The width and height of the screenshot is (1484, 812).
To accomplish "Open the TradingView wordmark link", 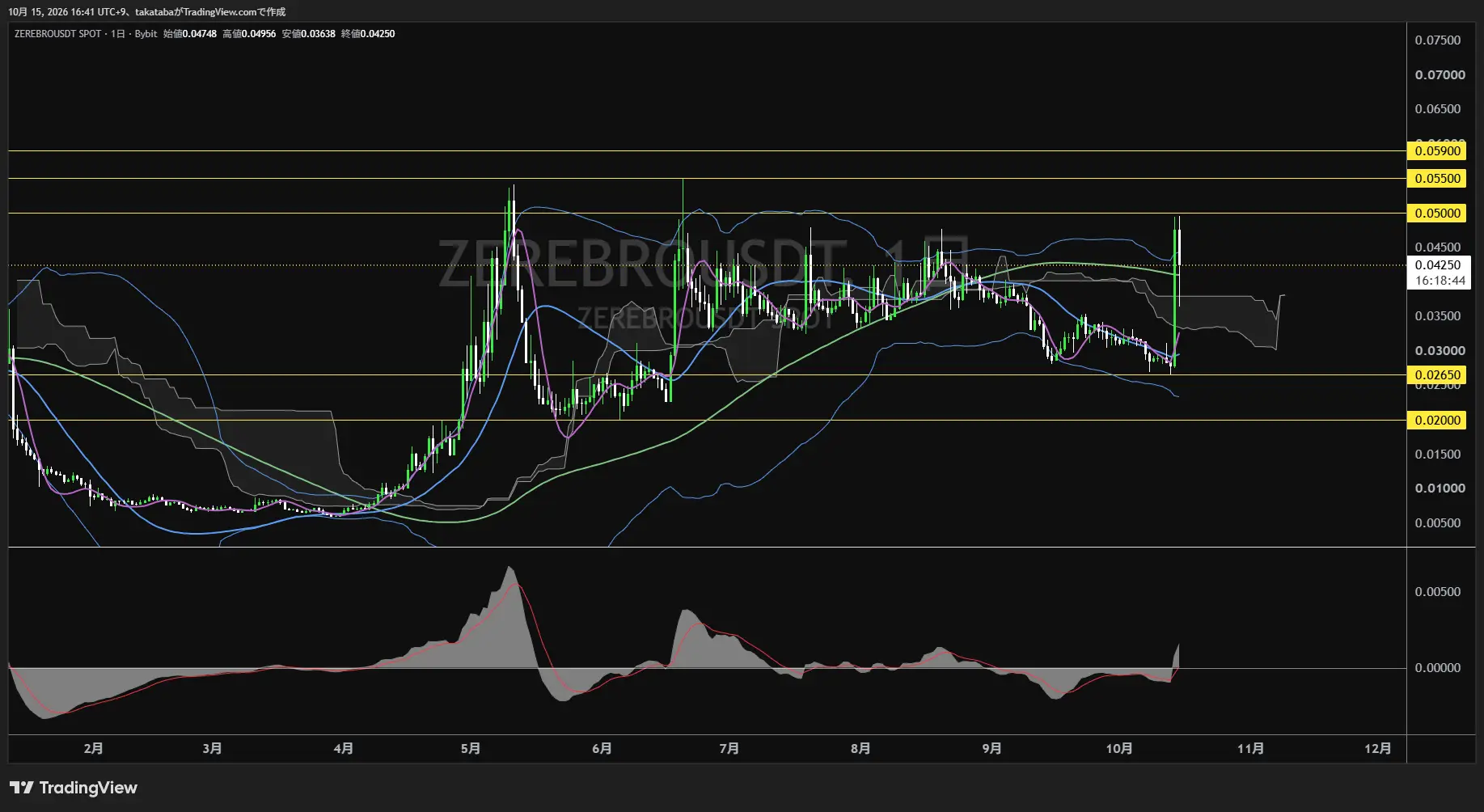I will pyautogui.click(x=88, y=788).
